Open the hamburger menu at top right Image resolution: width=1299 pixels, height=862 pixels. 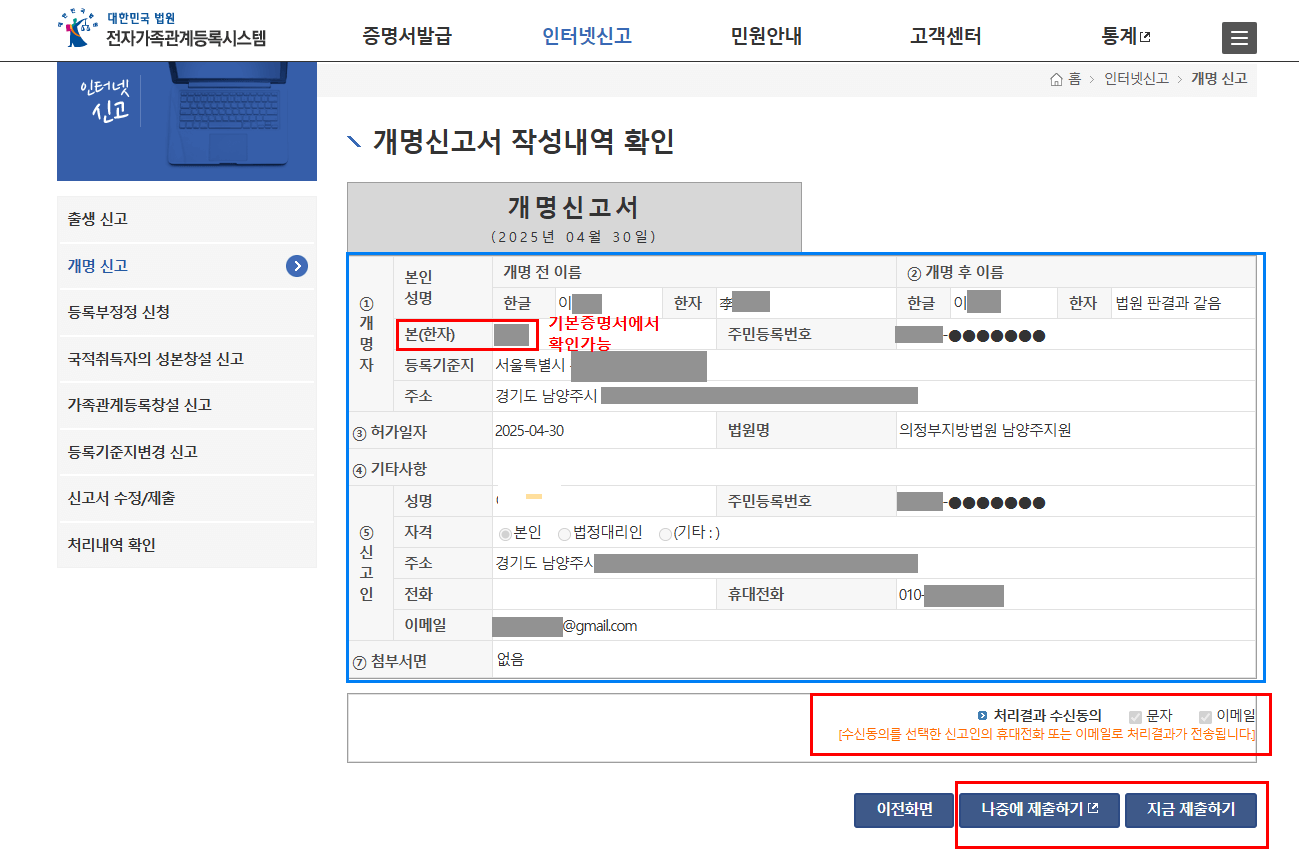(1239, 38)
